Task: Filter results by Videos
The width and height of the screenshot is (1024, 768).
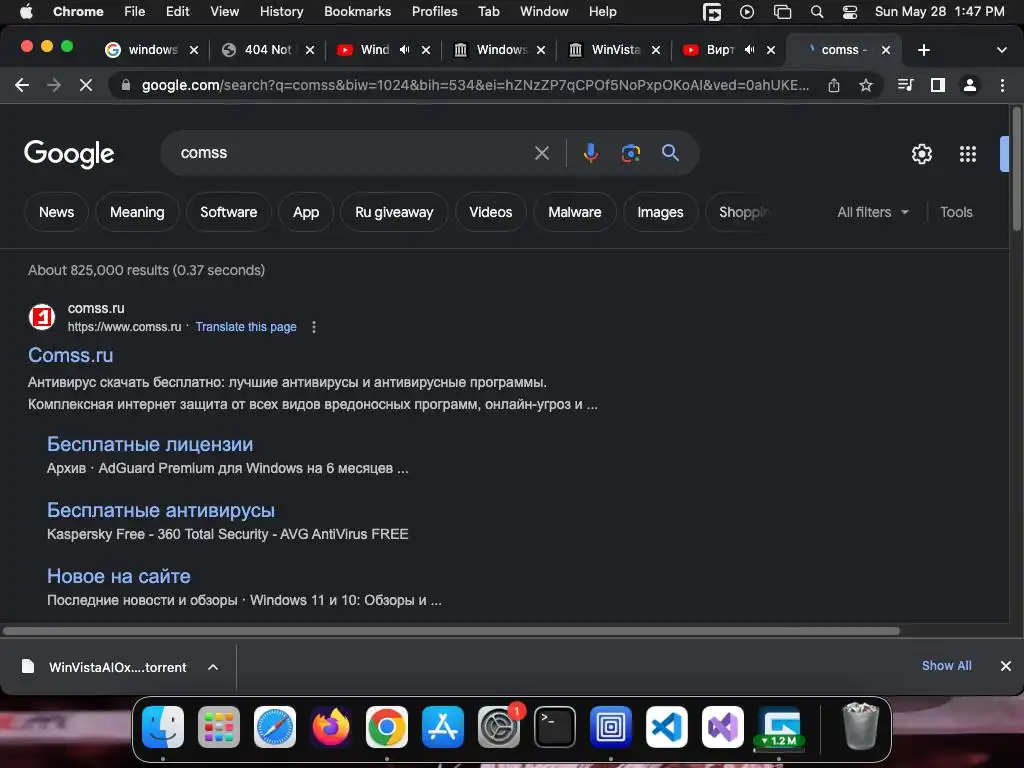Action: click(490, 212)
